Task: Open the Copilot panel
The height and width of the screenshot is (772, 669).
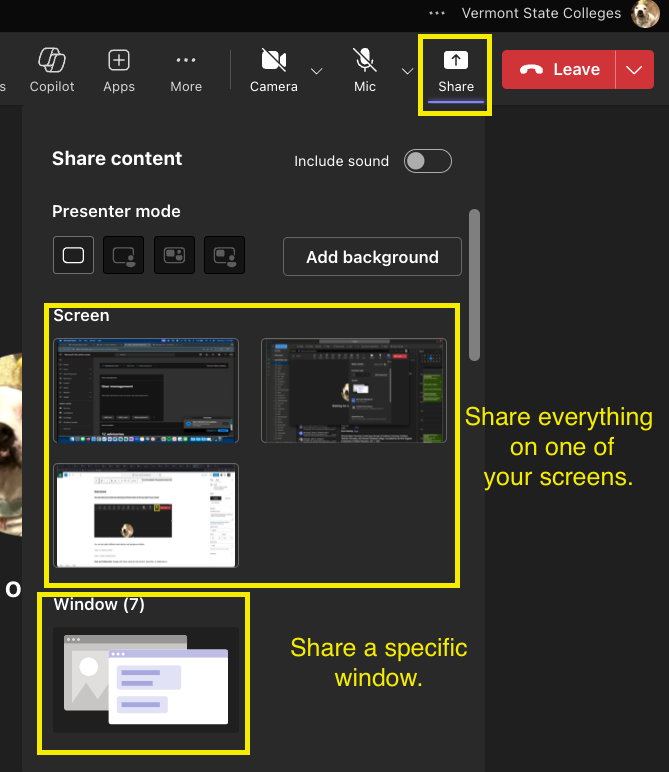Action: (52, 69)
